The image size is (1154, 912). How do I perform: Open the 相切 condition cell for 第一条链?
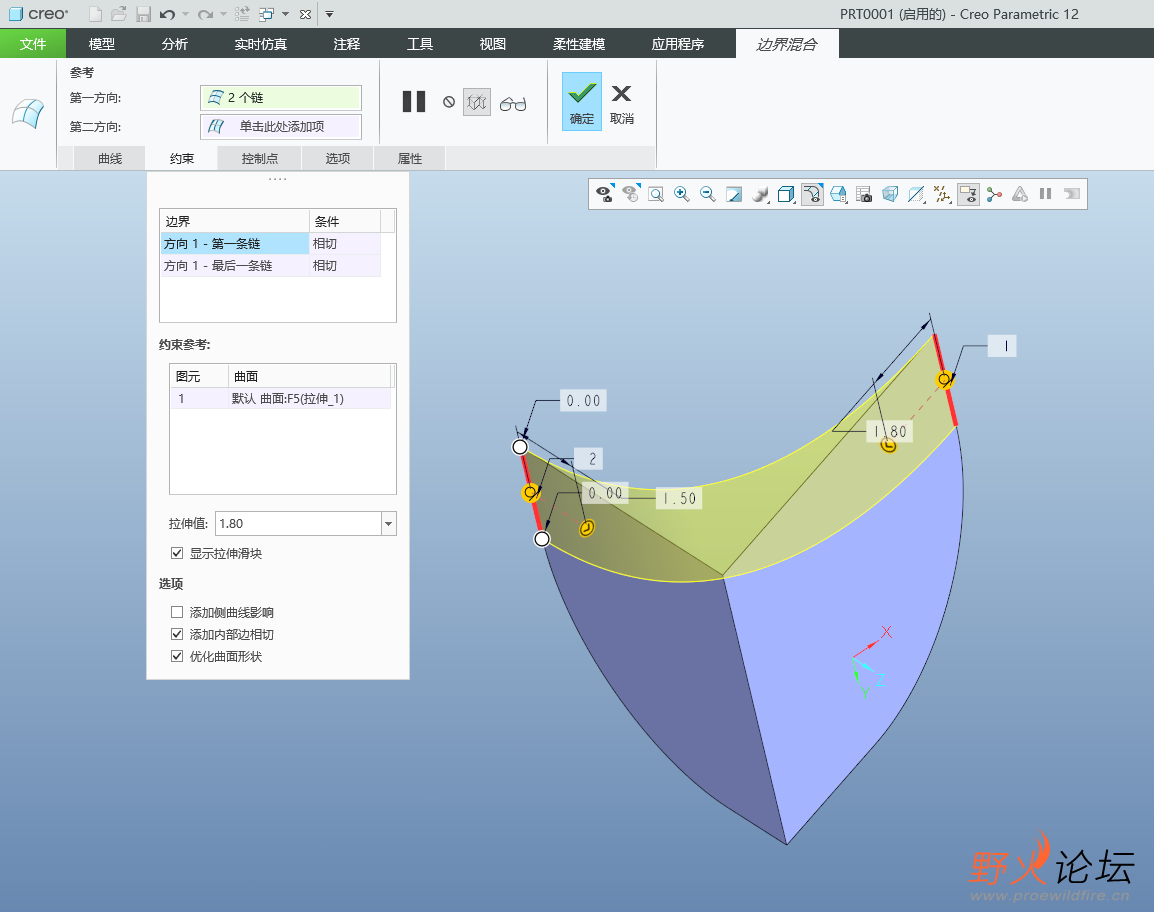(344, 244)
